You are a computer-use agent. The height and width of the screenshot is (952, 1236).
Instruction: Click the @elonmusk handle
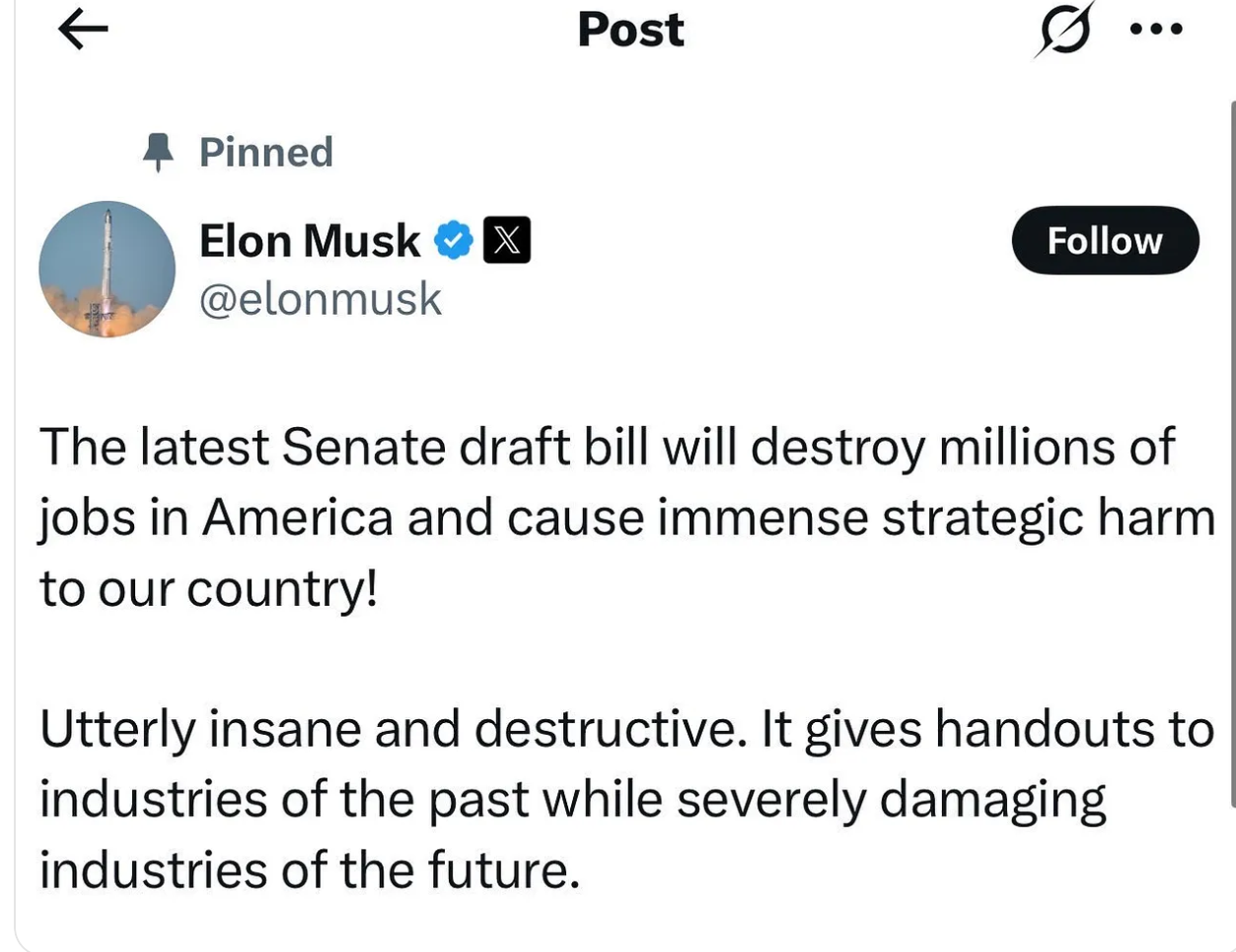[x=321, y=299]
